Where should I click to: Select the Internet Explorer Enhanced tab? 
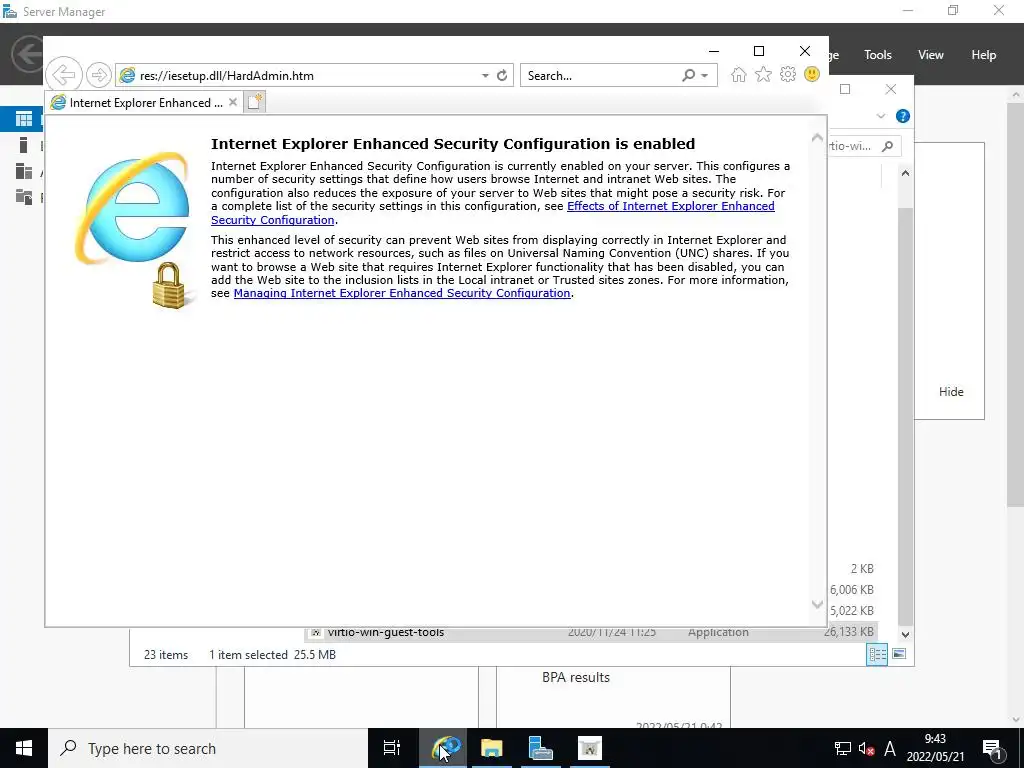tap(143, 103)
